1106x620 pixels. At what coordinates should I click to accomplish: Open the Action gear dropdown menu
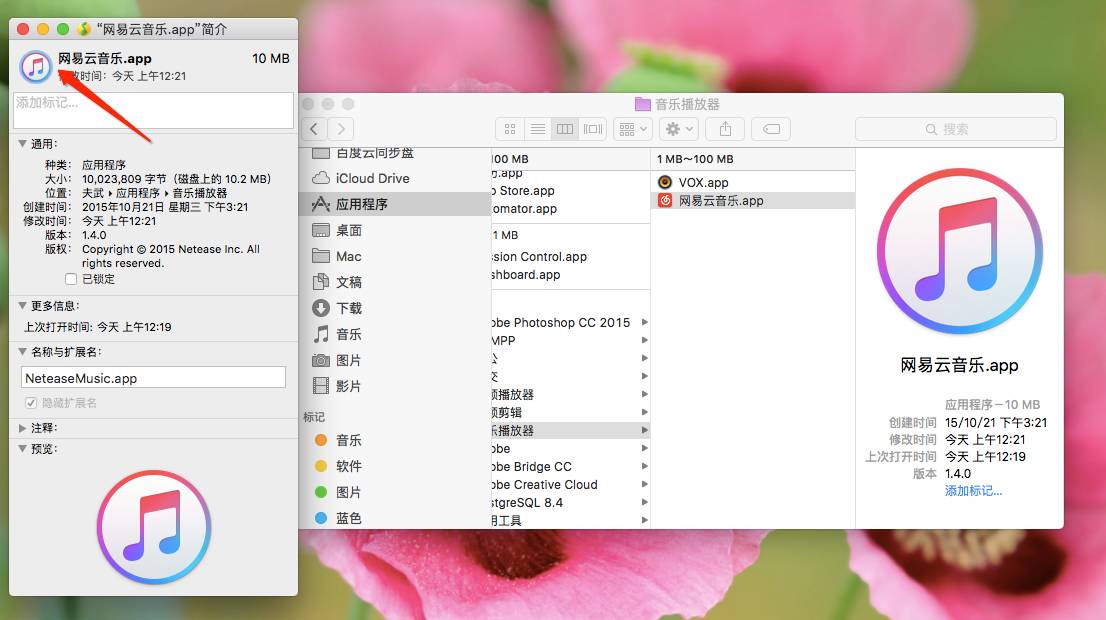(679, 129)
